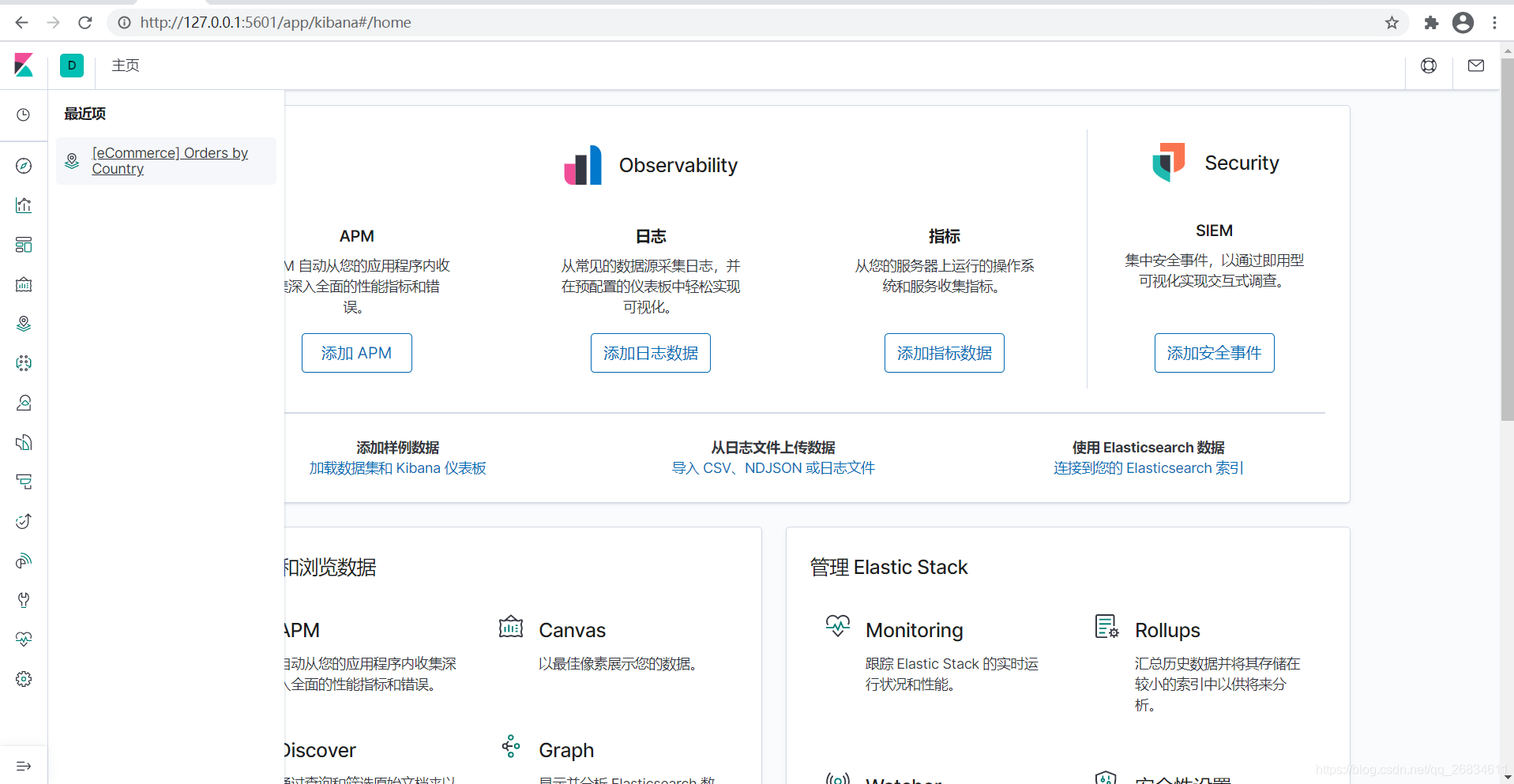Click browser back arrow
The image size is (1514, 784).
pyautogui.click(x=21, y=23)
